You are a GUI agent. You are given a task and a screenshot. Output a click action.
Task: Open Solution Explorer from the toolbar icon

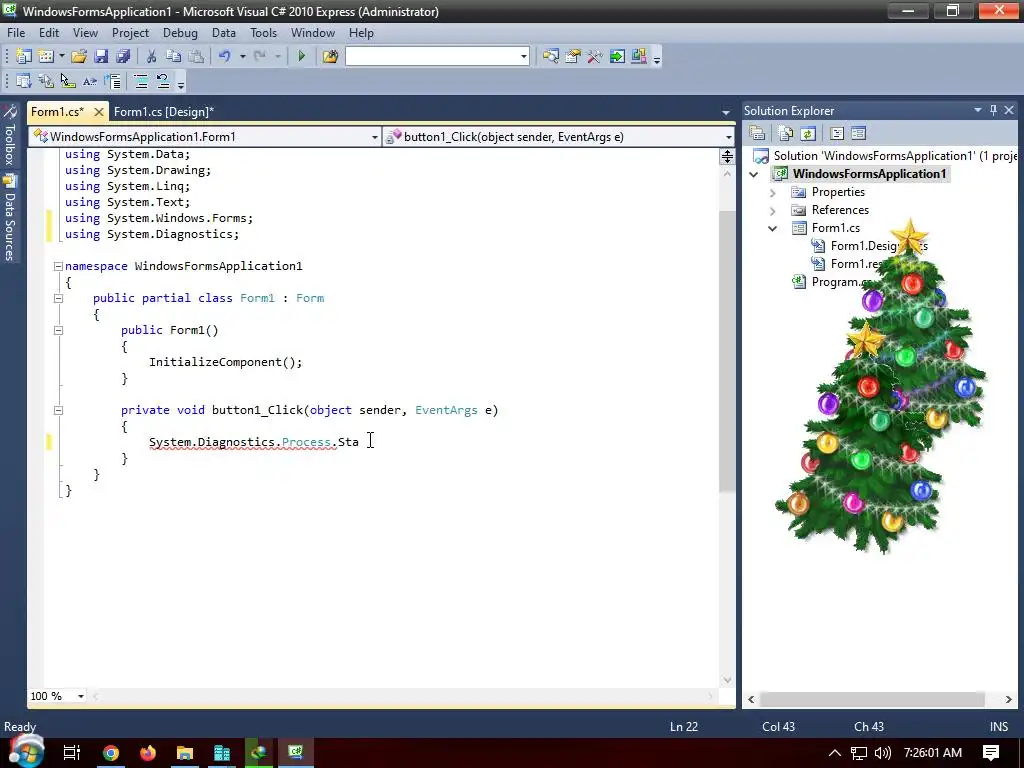pyautogui.click(x=551, y=56)
